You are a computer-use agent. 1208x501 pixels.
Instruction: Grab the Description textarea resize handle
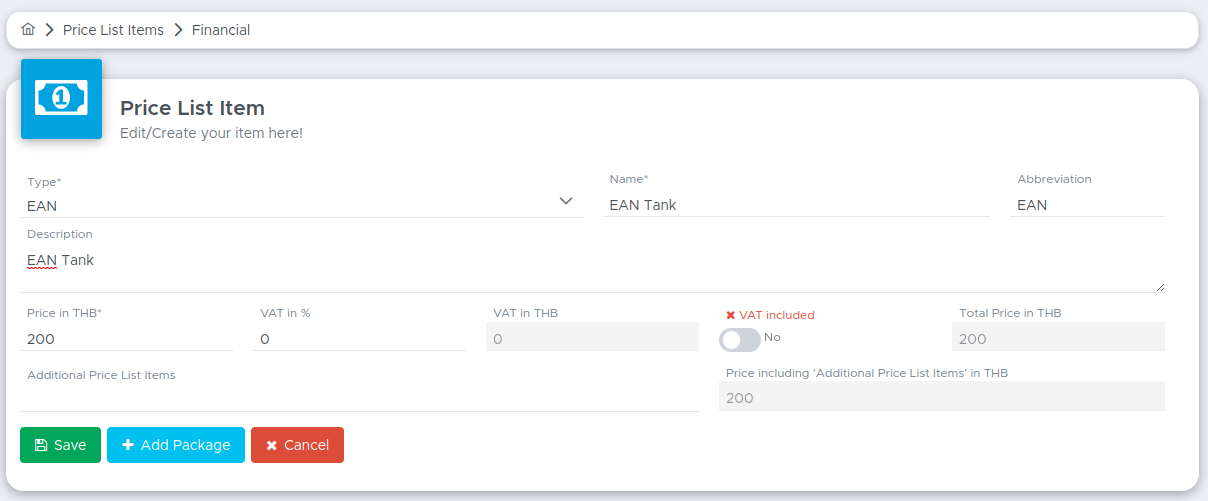[x=1160, y=287]
